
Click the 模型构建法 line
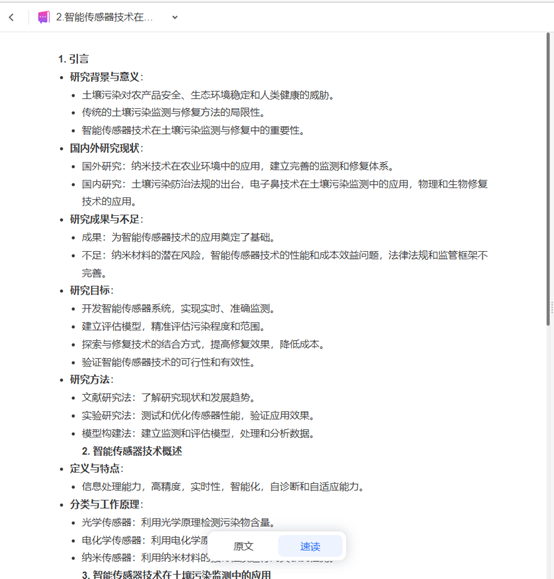coord(198,433)
